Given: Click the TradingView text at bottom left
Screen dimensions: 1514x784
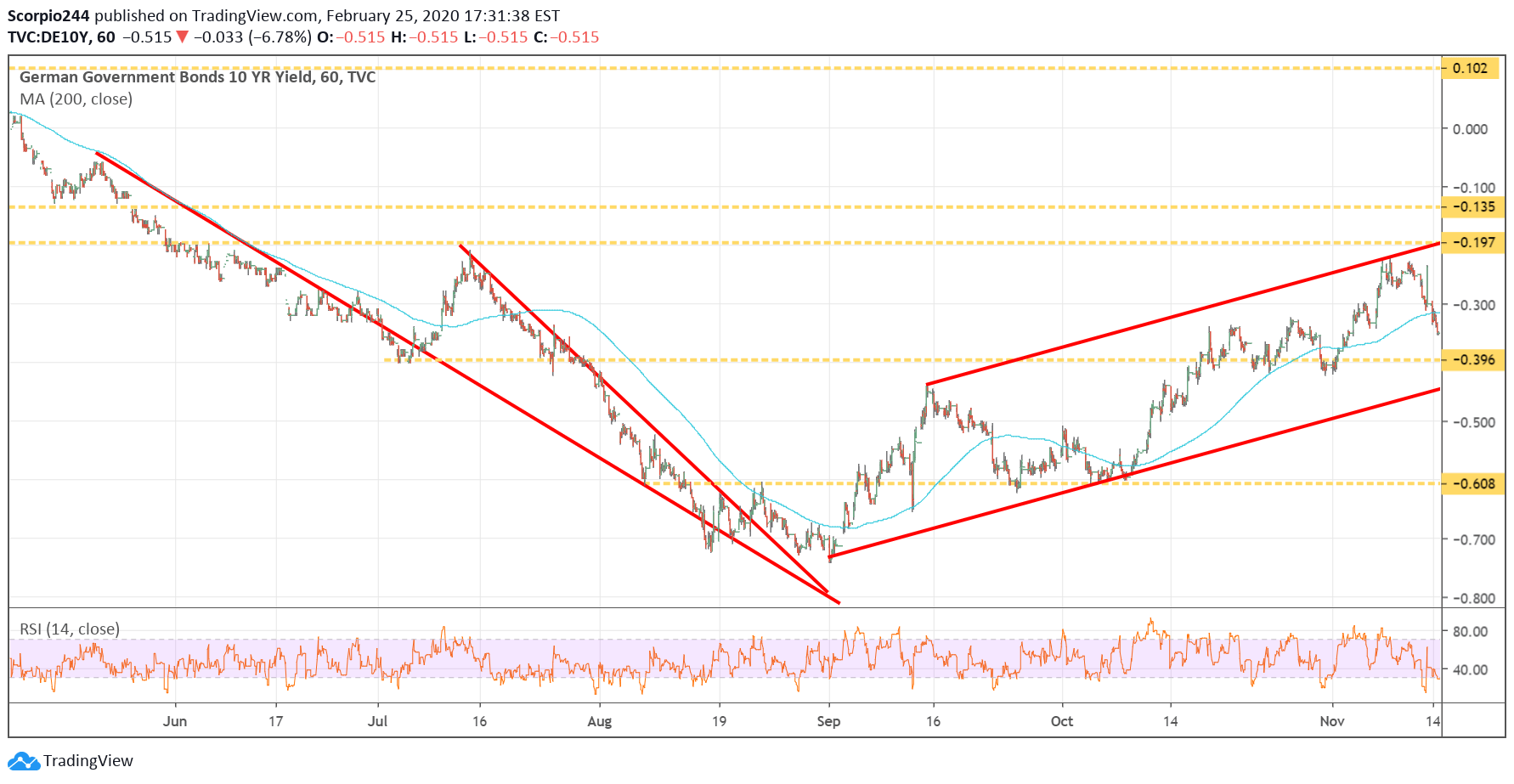Looking at the screenshot, I should 88,761.
